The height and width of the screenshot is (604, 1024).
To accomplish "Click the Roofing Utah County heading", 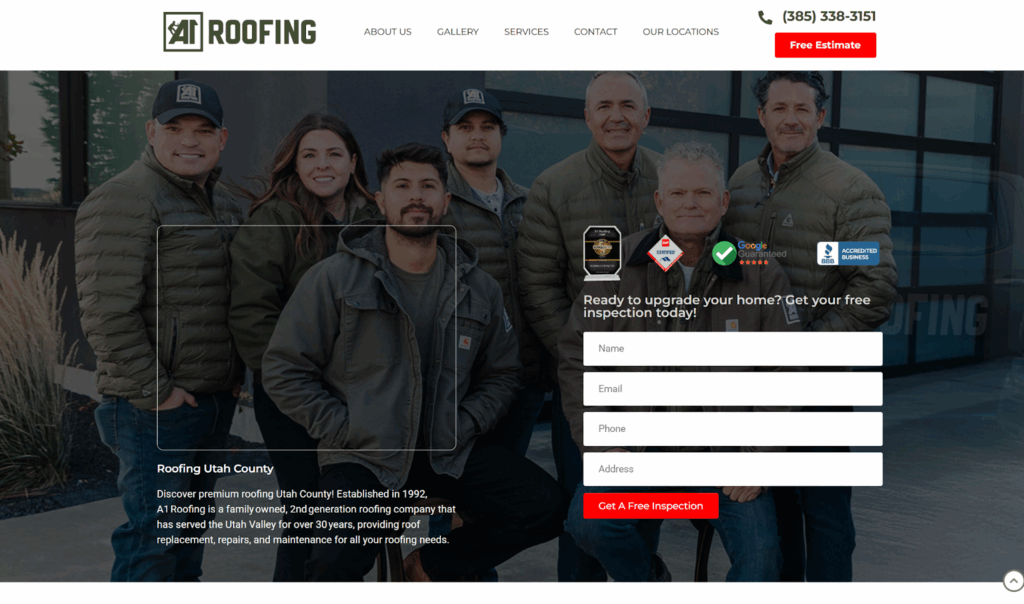I will (215, 468).
